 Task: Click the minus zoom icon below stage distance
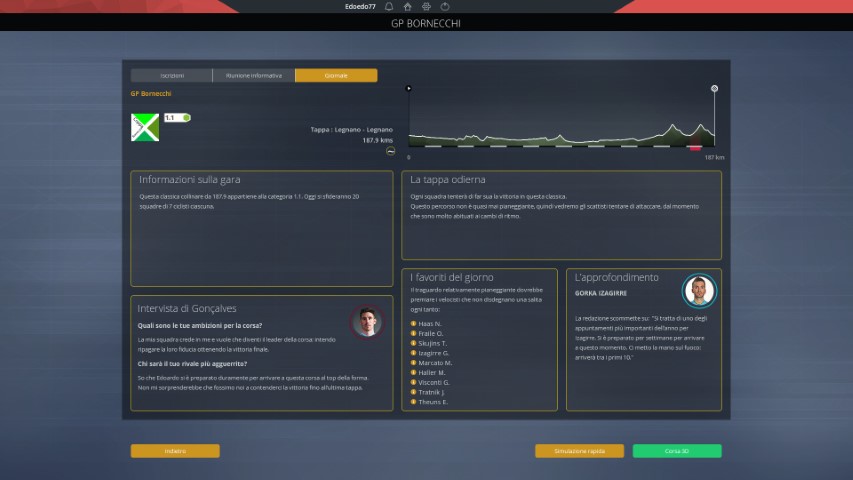point(390,151)
